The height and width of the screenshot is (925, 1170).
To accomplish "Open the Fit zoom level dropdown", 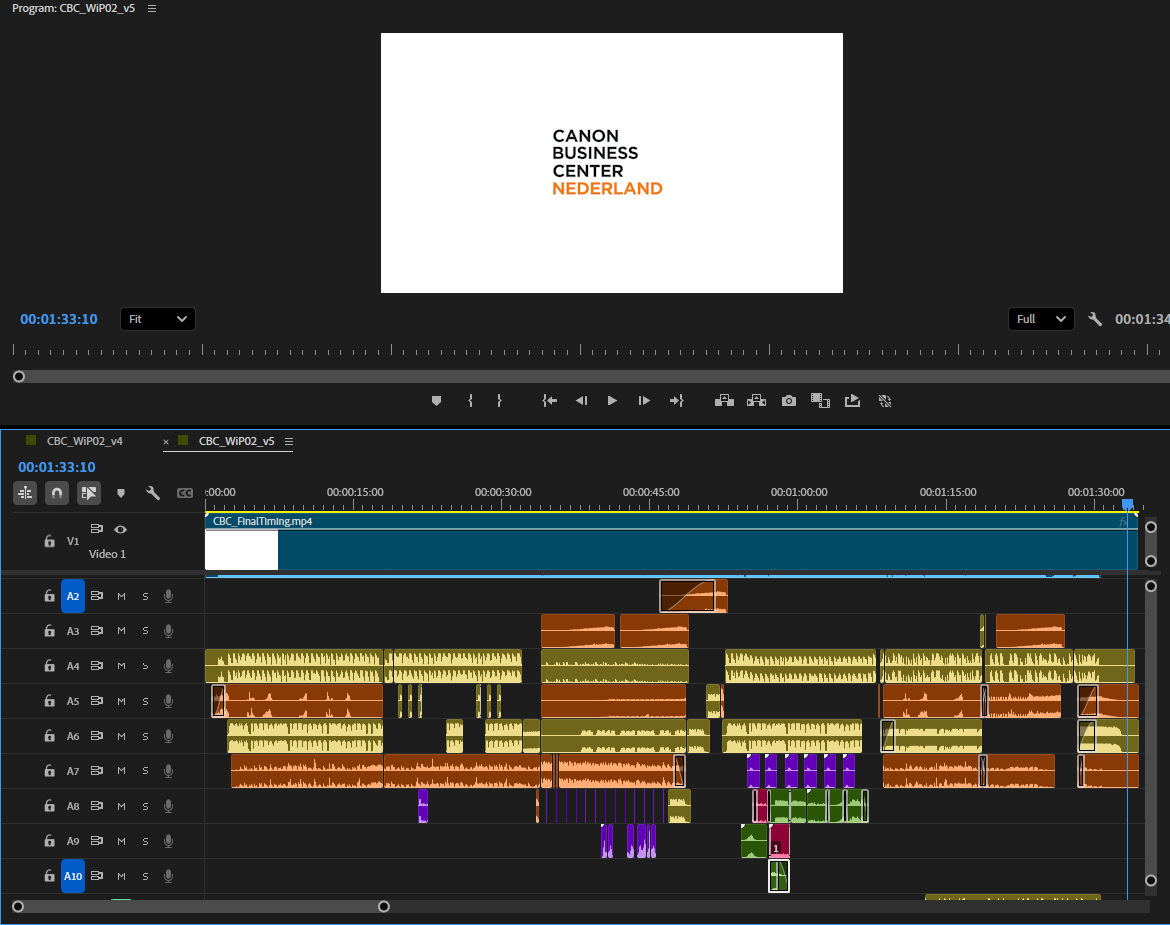I will coord(158,319).
